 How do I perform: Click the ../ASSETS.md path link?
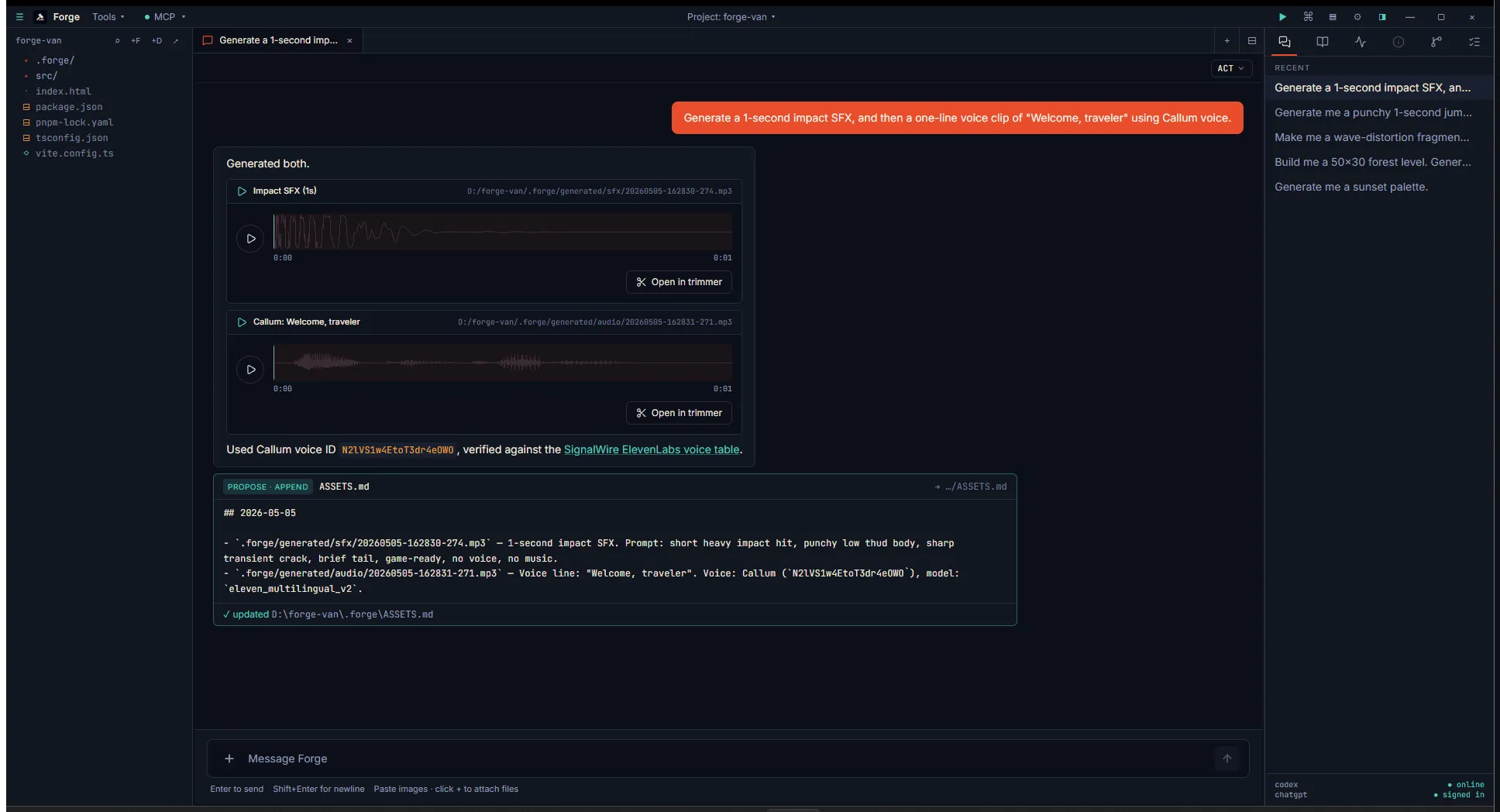[x=971, y=487]
